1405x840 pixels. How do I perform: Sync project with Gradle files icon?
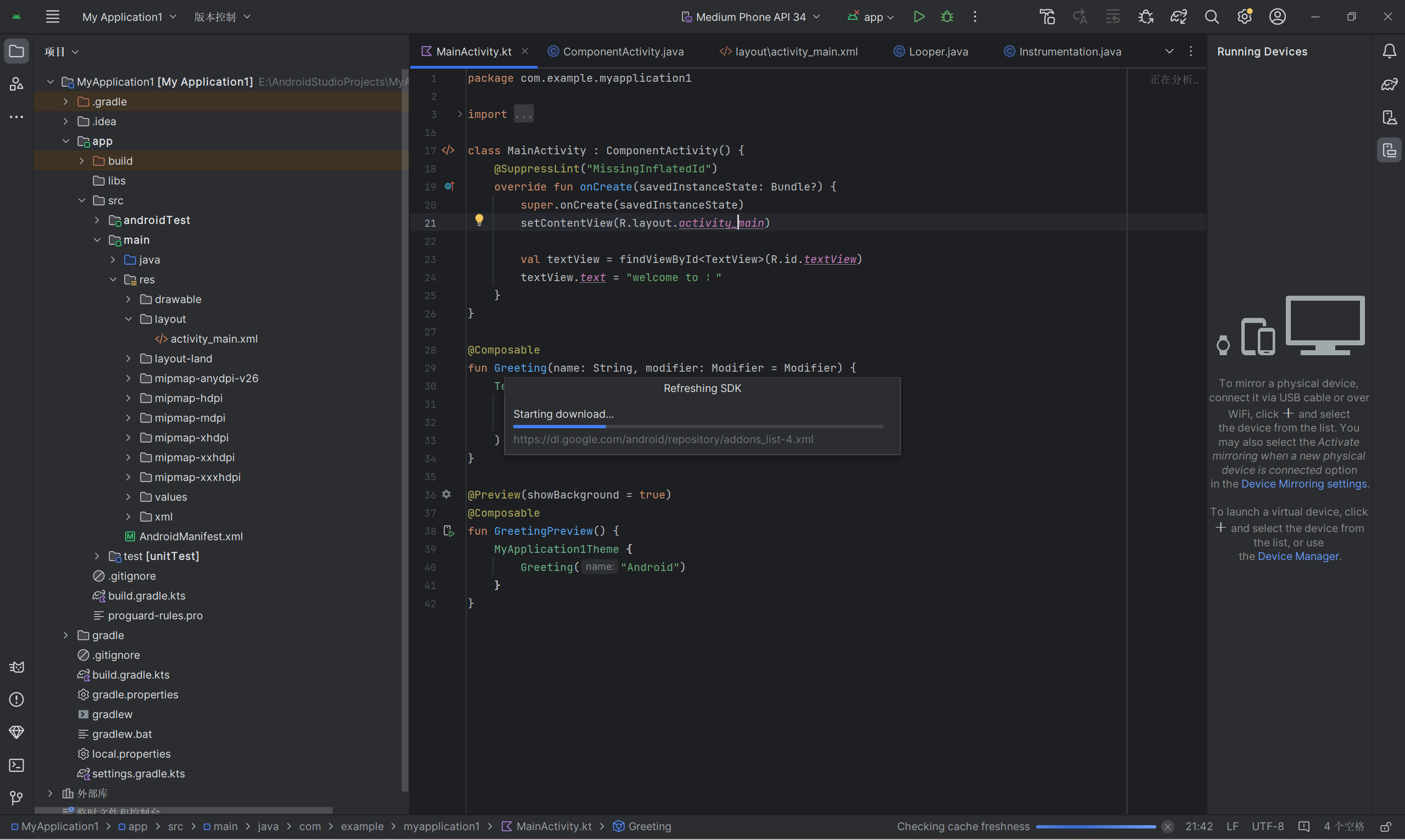tap(1179, 17)
